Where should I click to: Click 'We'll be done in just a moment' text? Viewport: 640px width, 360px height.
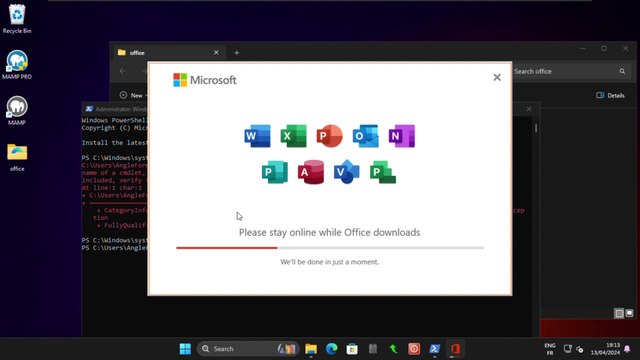pos(329,262)
